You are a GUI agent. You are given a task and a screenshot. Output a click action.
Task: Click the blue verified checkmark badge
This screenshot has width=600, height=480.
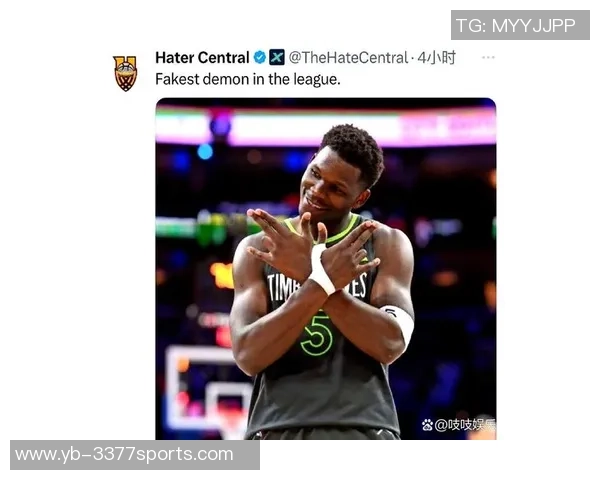click(259, 57)
